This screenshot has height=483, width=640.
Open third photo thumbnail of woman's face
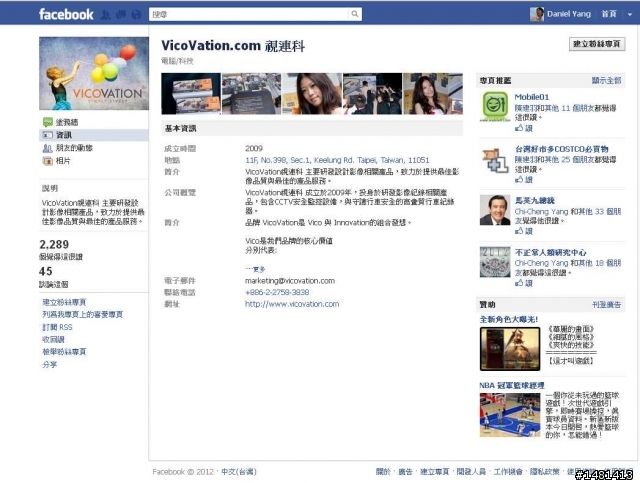[x=312, y=93]
